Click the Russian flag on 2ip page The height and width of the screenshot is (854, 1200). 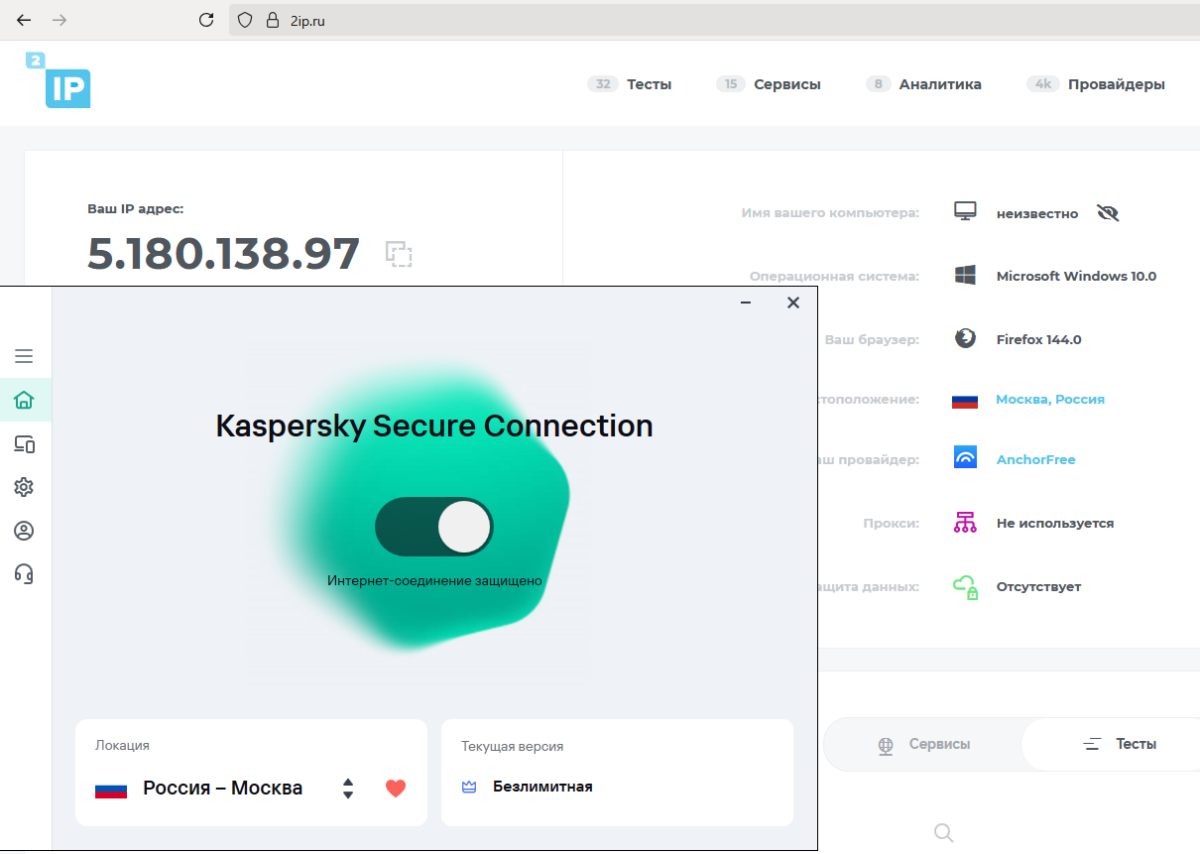[x=965, y=400]
